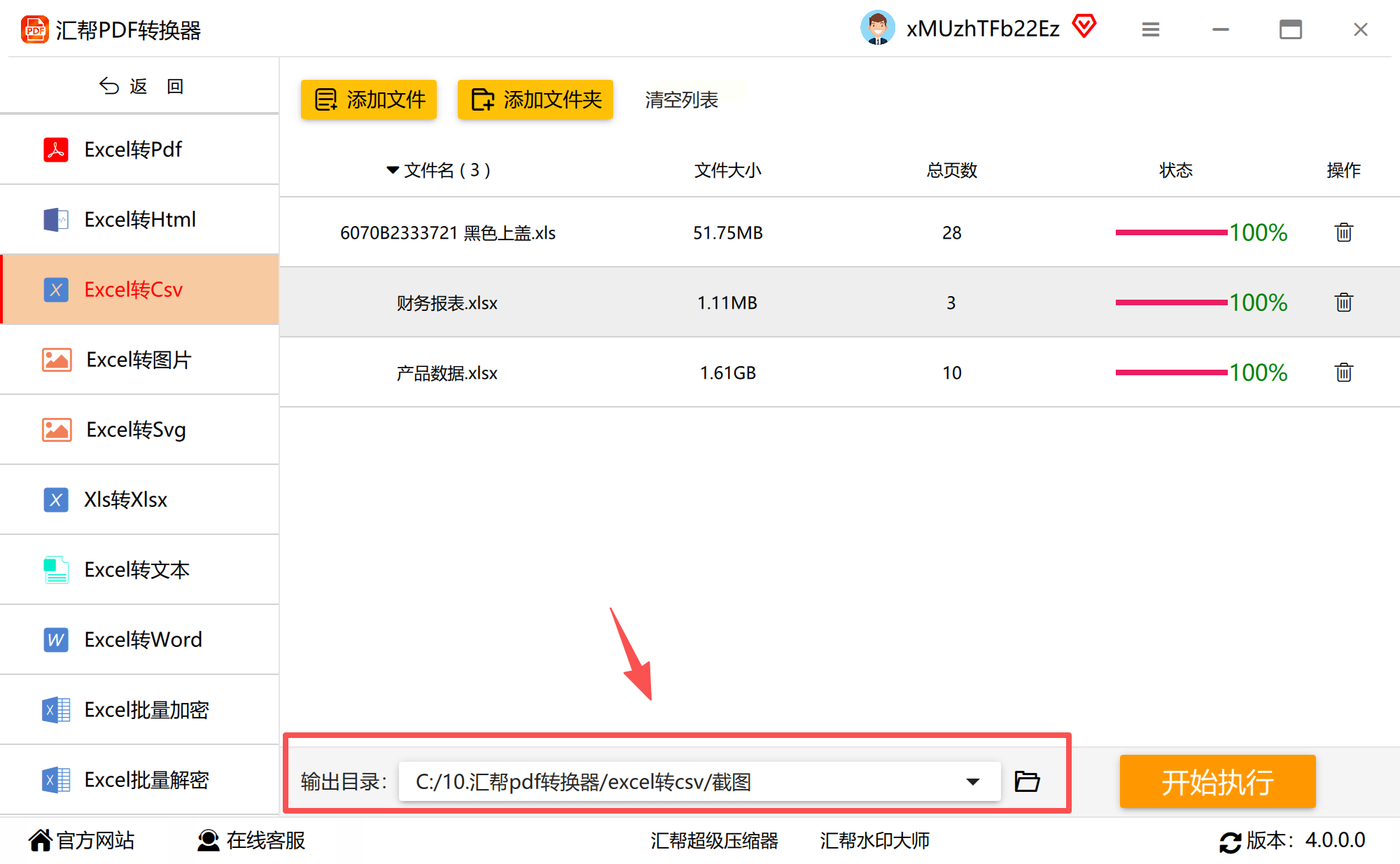
Task: Open the hamburger menu icon
Action: point(1150,29)
